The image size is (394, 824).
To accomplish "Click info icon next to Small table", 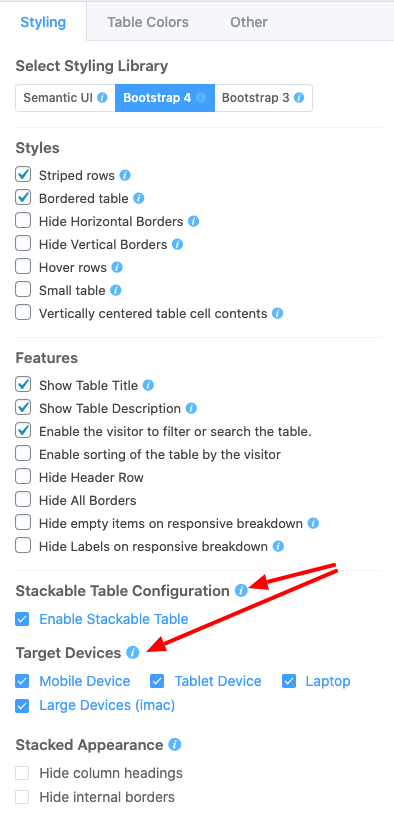I will [x=116, y=290].
